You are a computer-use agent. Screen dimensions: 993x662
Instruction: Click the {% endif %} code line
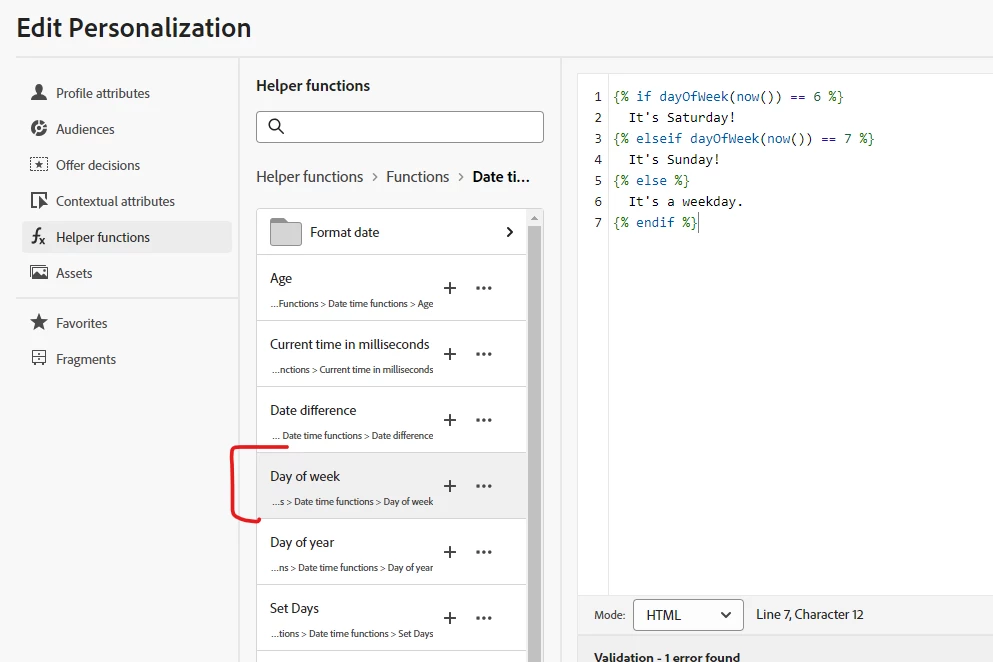coord(655,222)
